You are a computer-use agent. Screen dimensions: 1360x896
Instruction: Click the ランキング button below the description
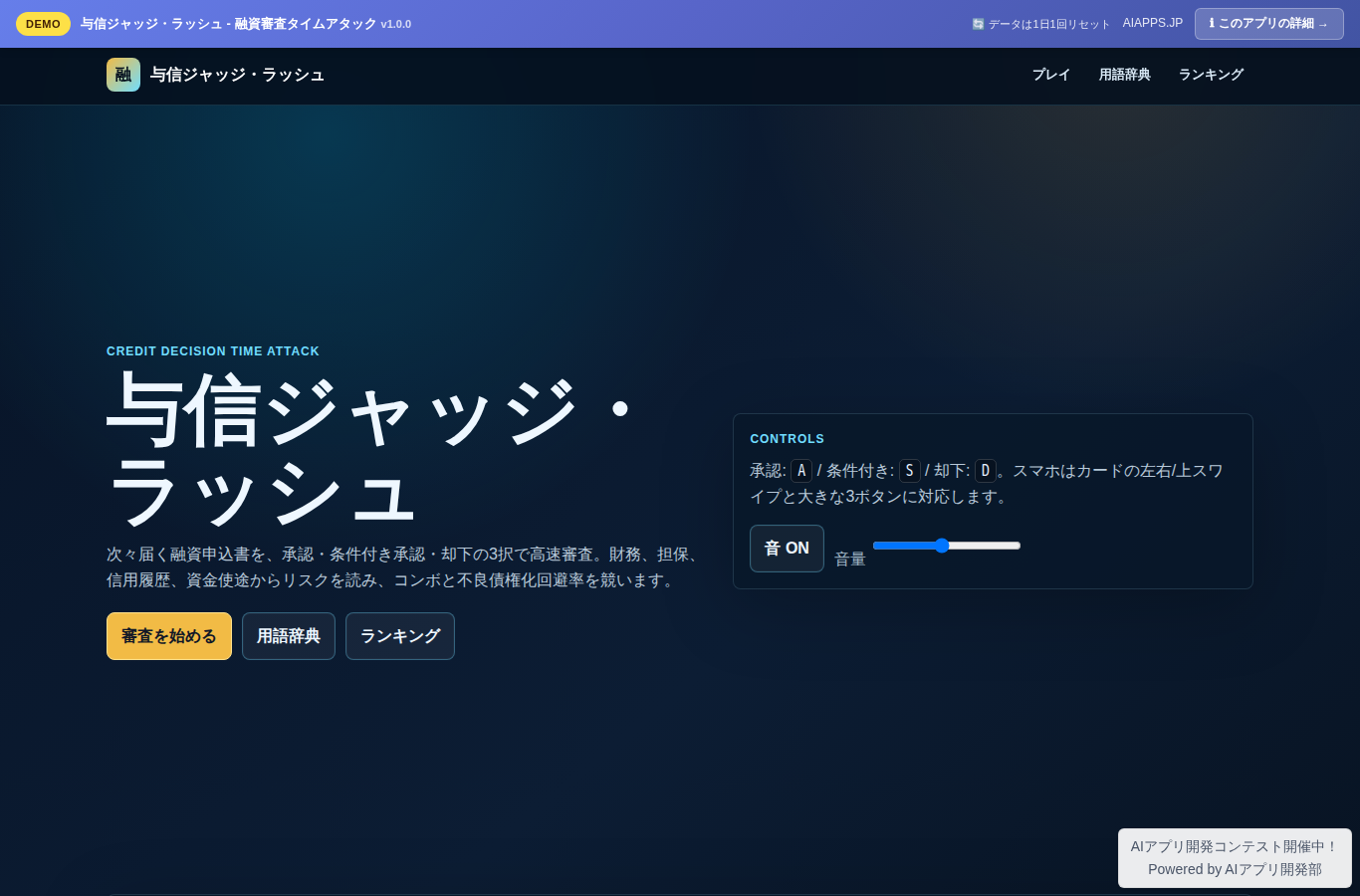coord(400,636)
